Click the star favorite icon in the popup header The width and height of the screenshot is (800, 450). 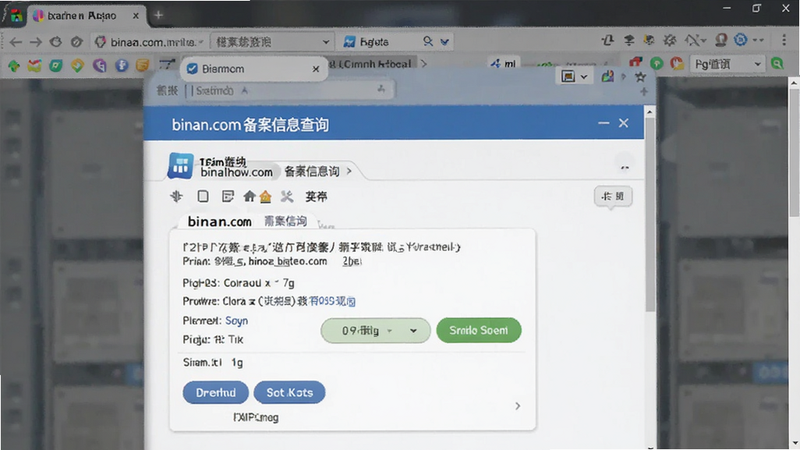point(640,77)
